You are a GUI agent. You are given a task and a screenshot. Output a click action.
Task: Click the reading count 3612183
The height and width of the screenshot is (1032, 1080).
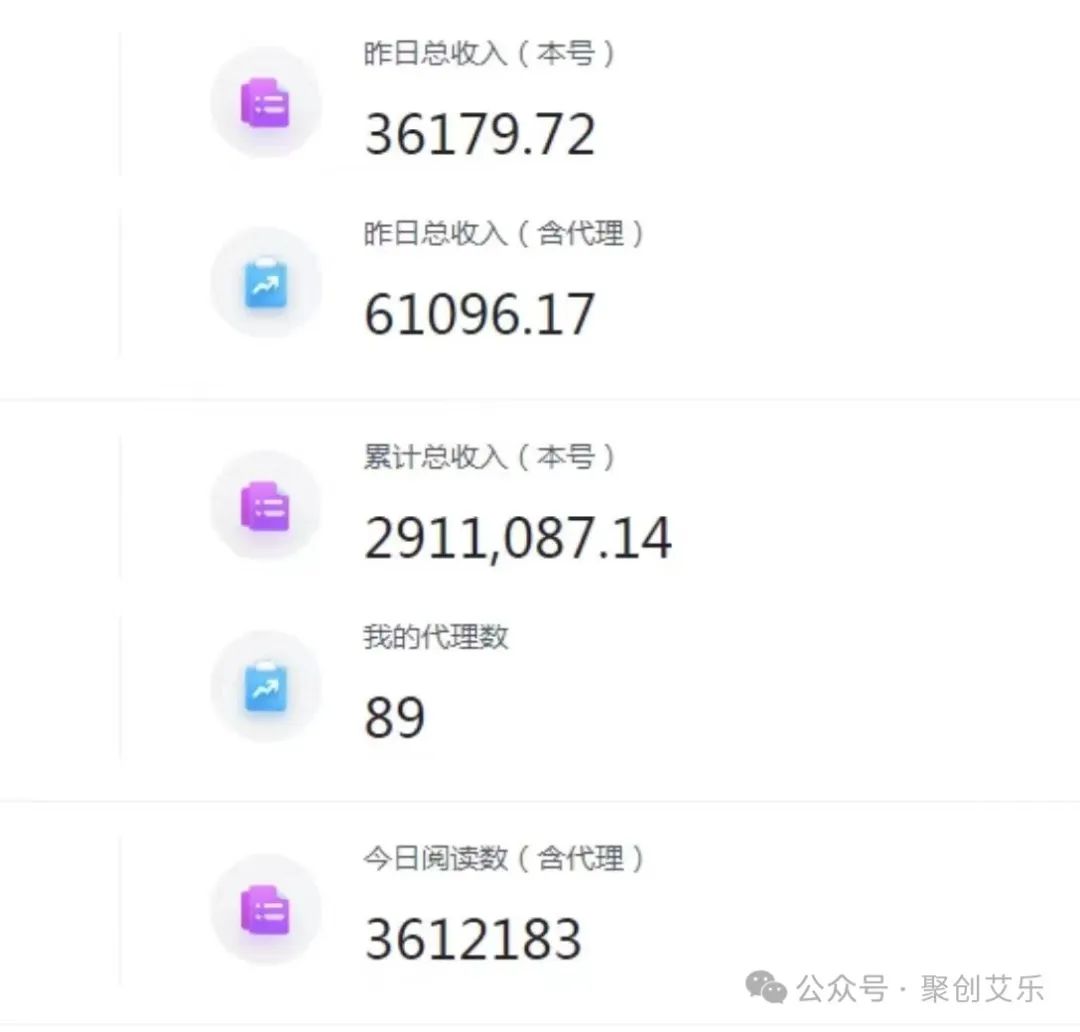click(x=474, y=937)
